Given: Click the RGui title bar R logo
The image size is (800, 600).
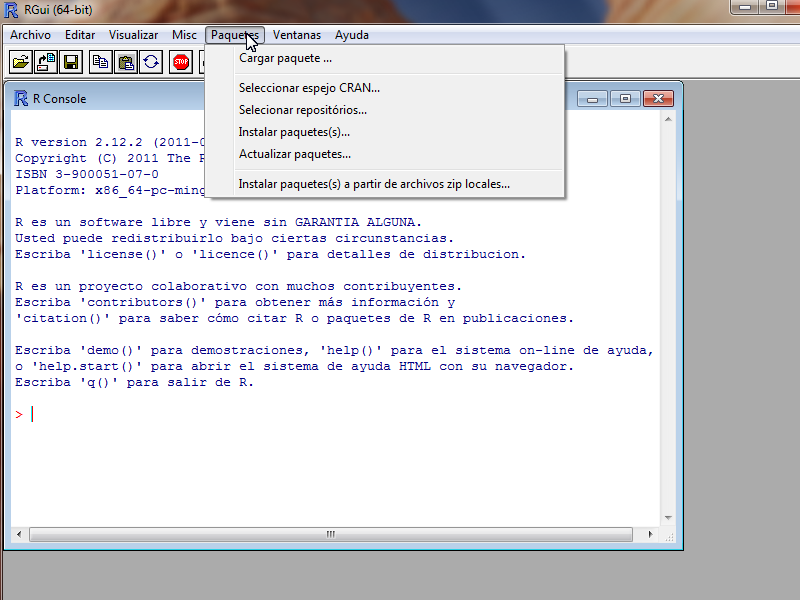Looking at the screenshot, I should pyautogui.click(x=11, y=9).
